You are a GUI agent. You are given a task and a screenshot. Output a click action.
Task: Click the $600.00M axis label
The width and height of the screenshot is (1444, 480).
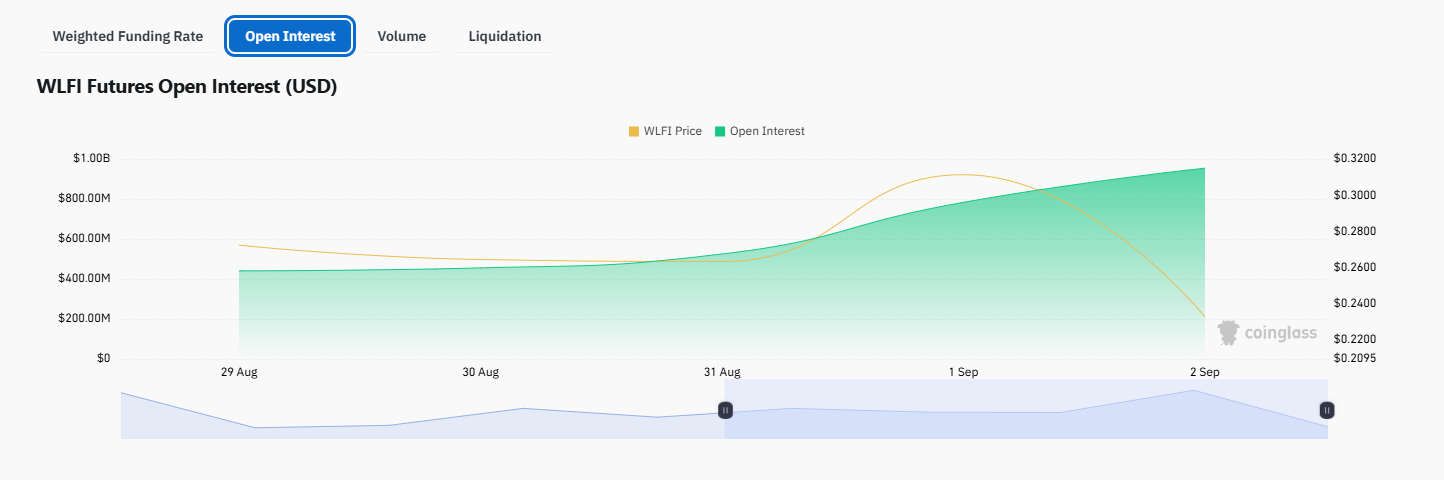(85, 238)
